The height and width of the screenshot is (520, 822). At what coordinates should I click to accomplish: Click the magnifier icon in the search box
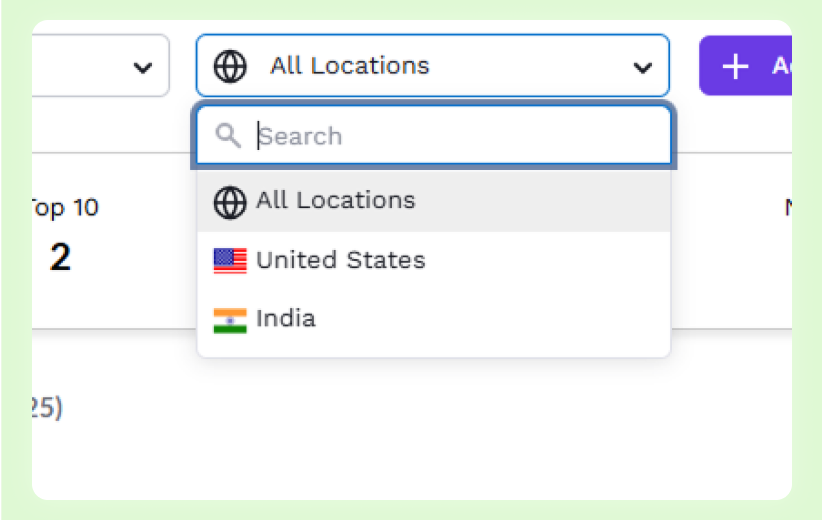(228, 136)
